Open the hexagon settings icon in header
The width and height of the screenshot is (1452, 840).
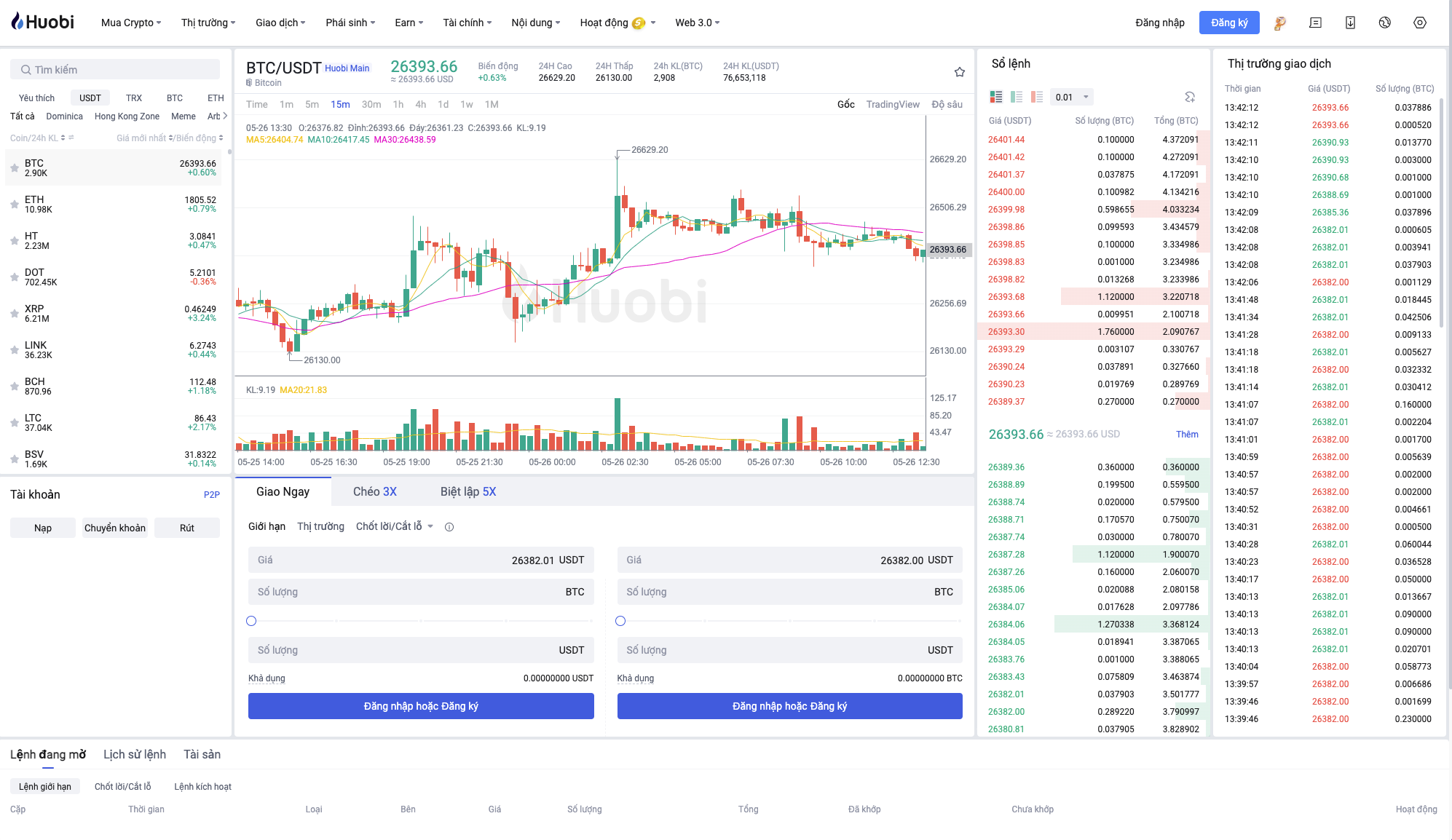(x=1419, y=23)
